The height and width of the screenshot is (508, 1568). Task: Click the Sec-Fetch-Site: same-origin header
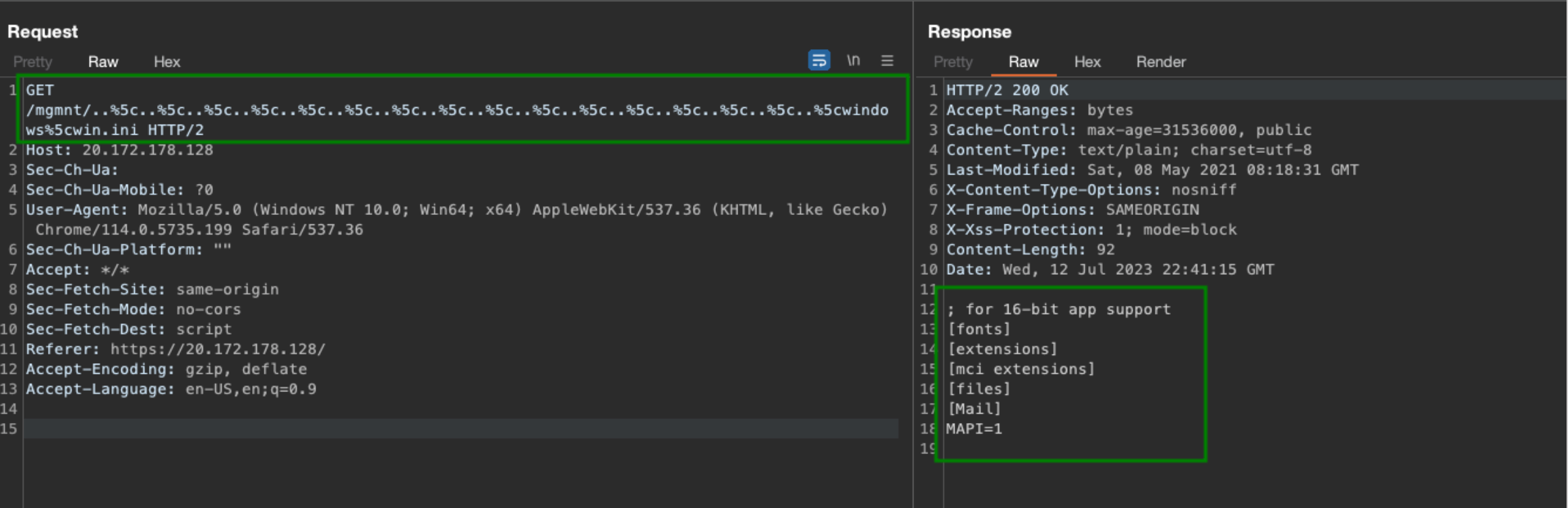[x=152, y=290]
